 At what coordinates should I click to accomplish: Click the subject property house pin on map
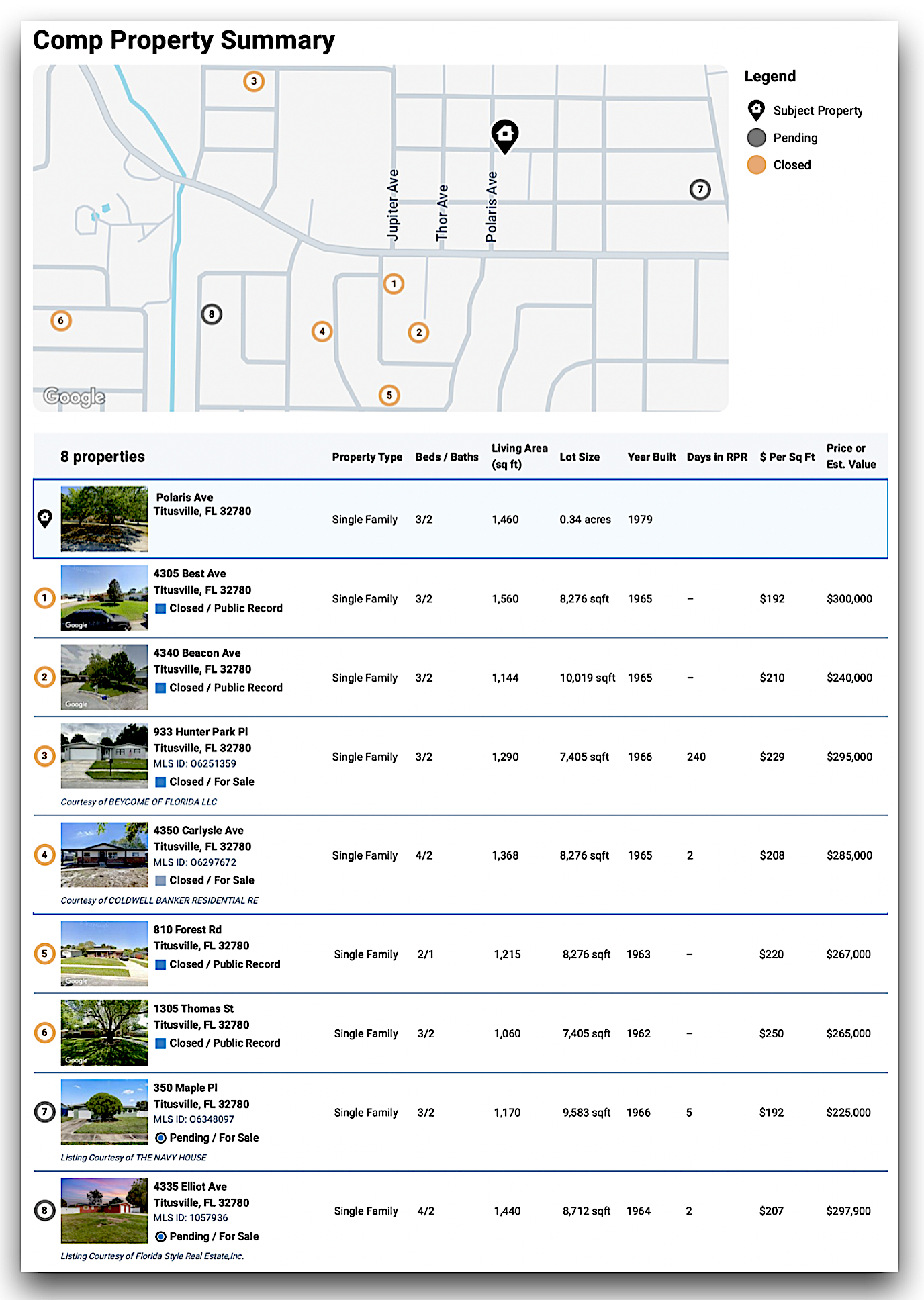point(504,134)
